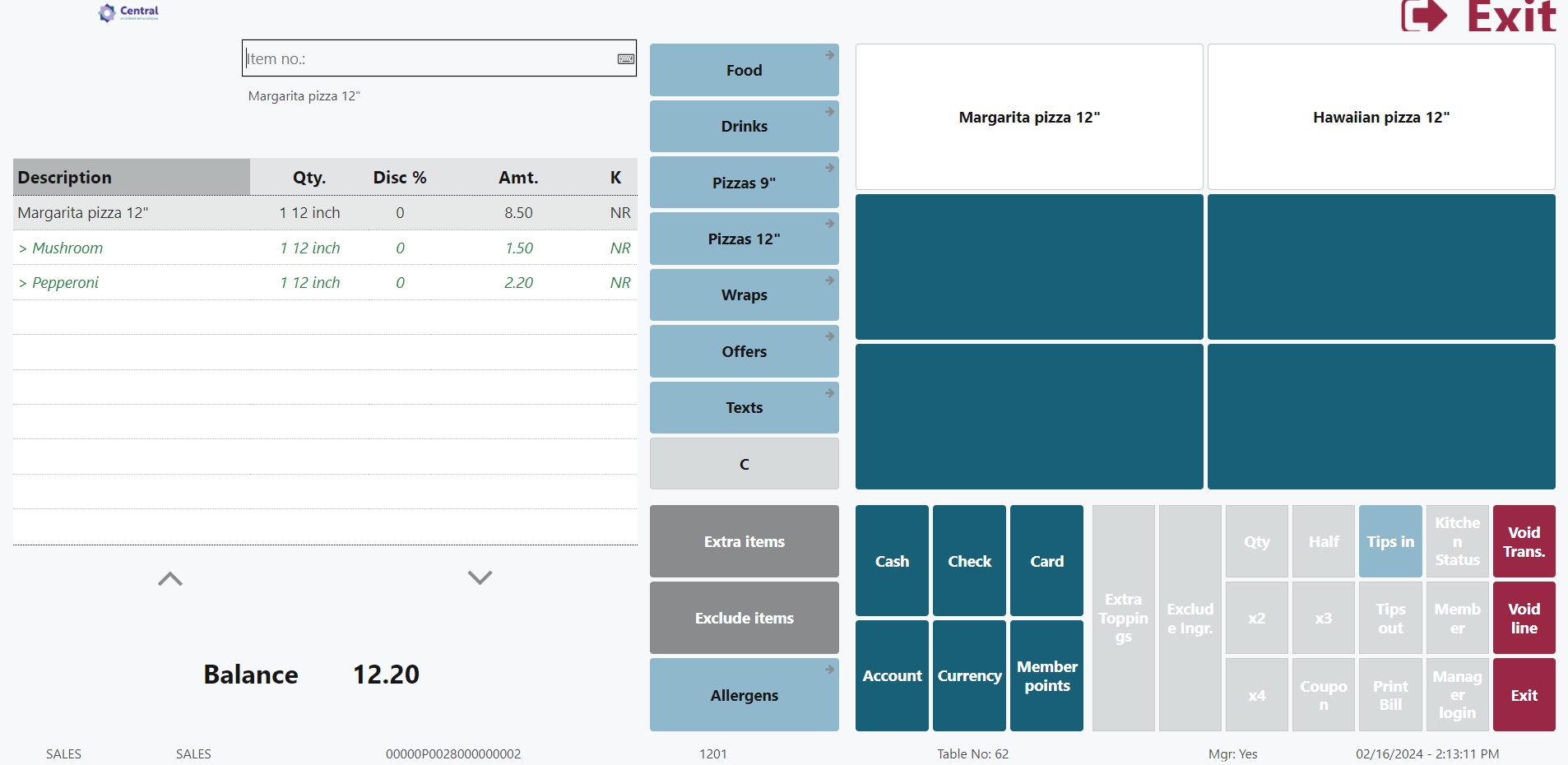The height and width of the screenshot is (765, 1568).
Task: Click the Exit icon at top right
Action: coord(1424,16)
